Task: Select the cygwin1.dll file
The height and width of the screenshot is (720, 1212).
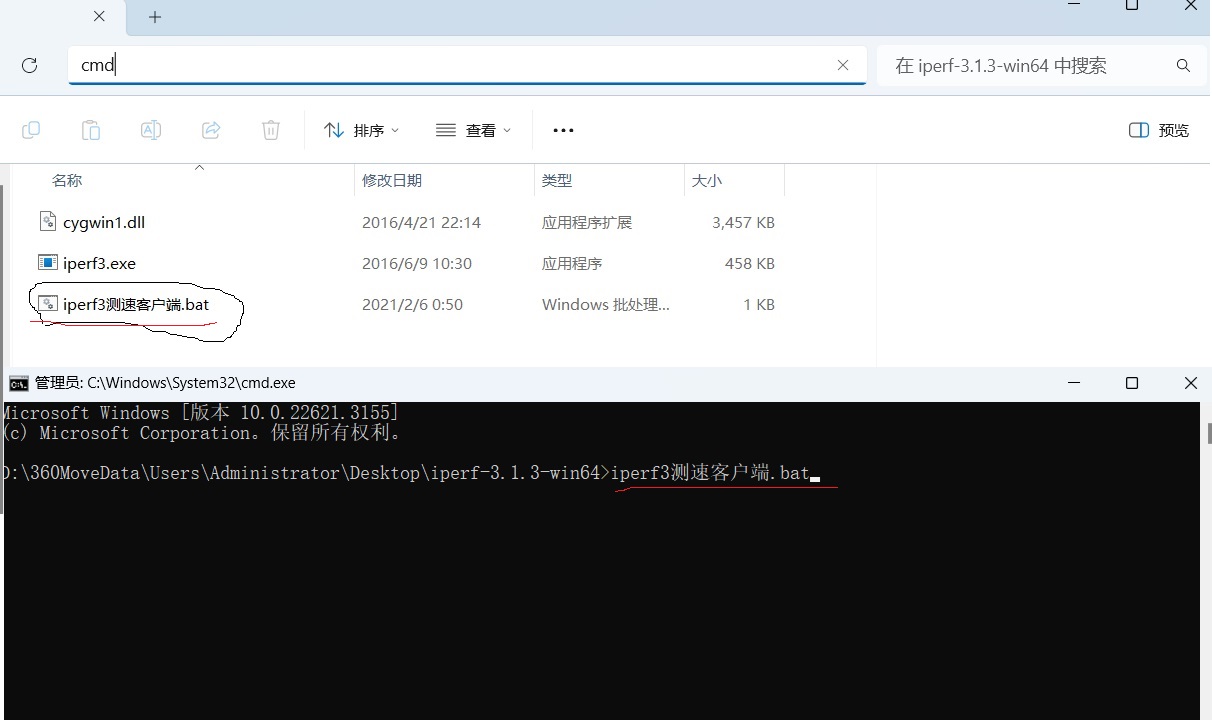Action: [x=104, y=222]
